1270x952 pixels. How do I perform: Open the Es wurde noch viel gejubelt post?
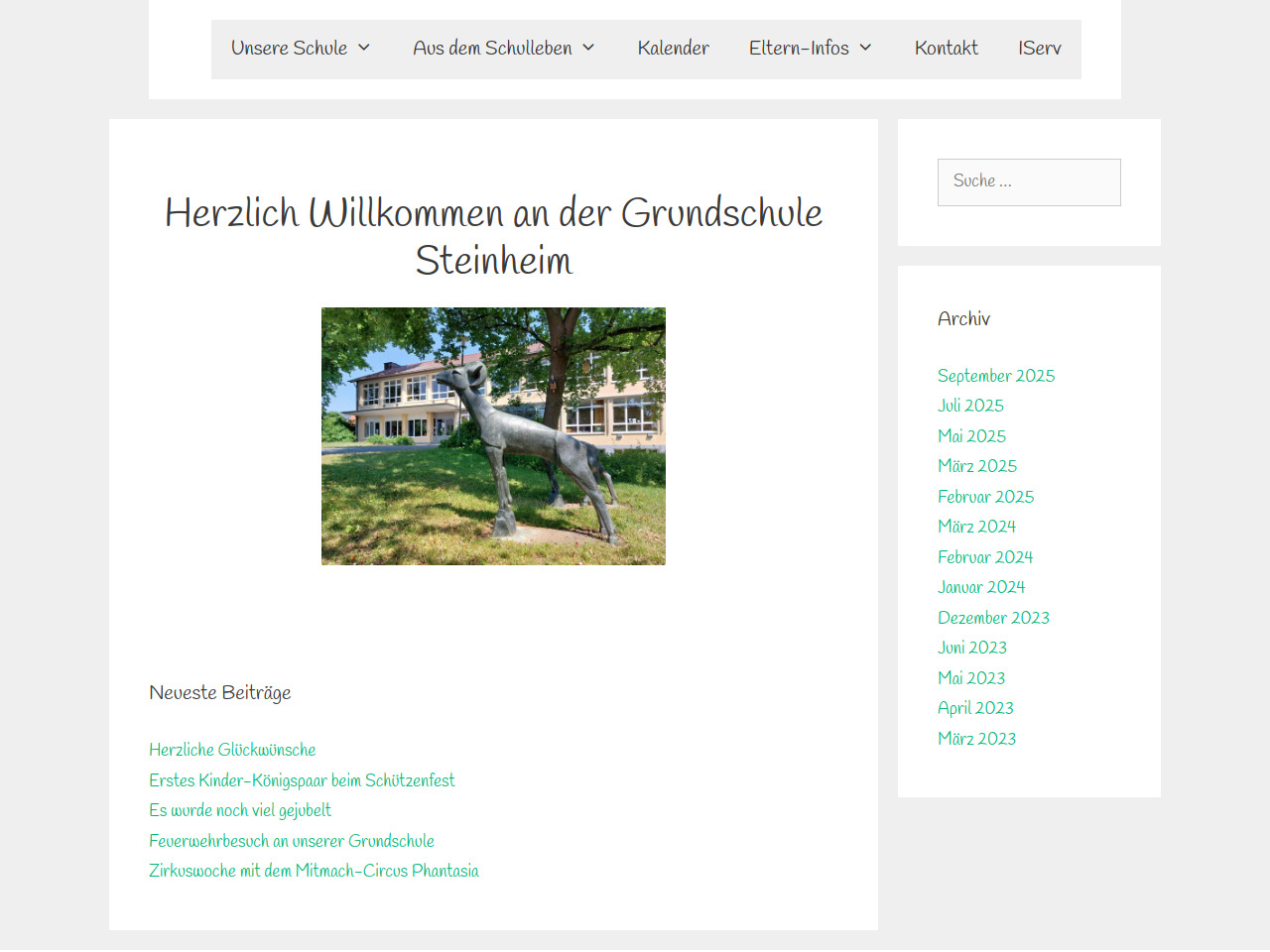pos(240,810)
